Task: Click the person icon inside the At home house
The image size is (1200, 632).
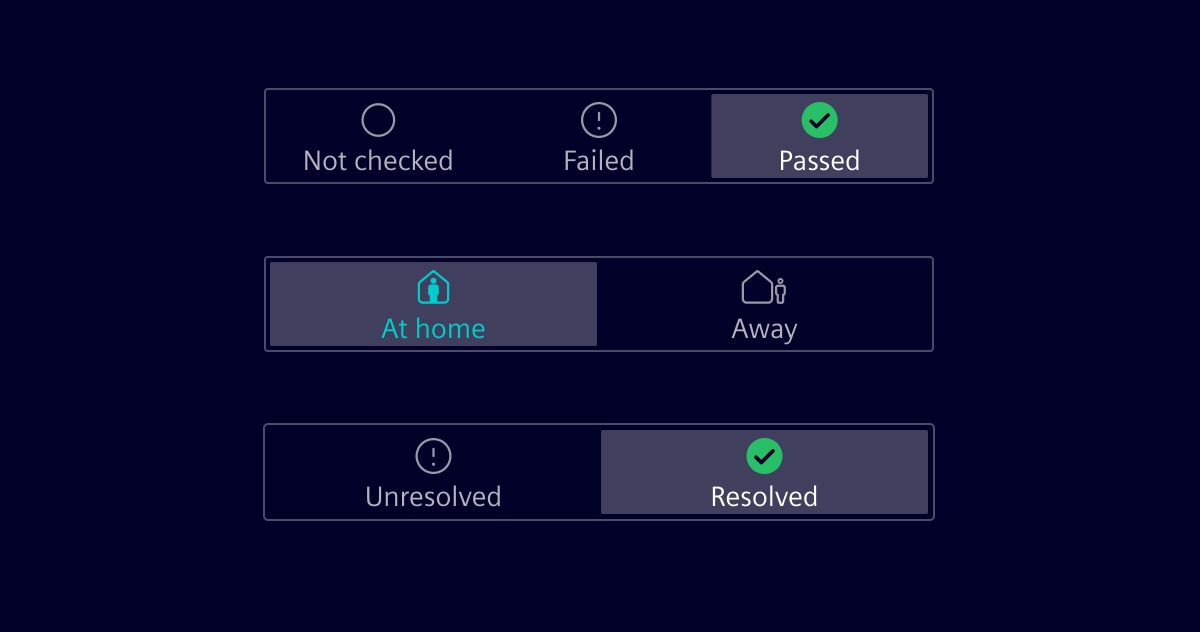Action: 432,291
